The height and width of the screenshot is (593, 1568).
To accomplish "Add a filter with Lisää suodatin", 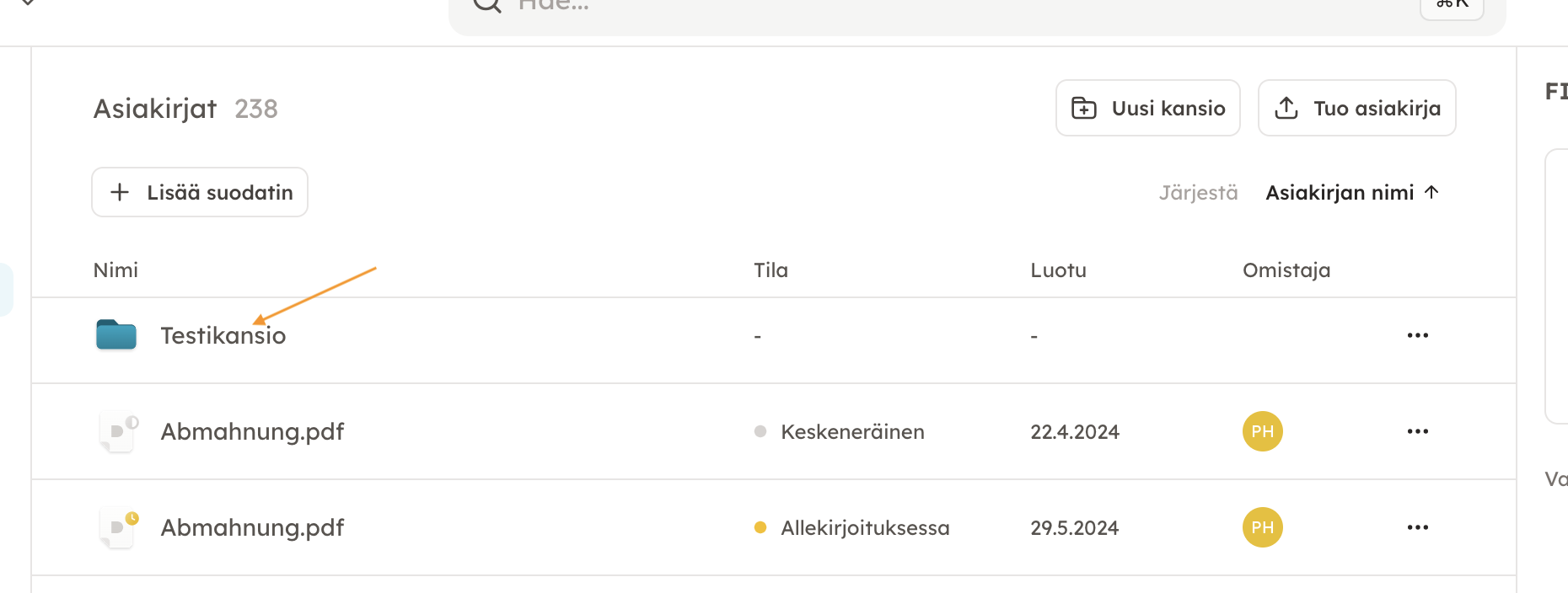I will (200, 192).
